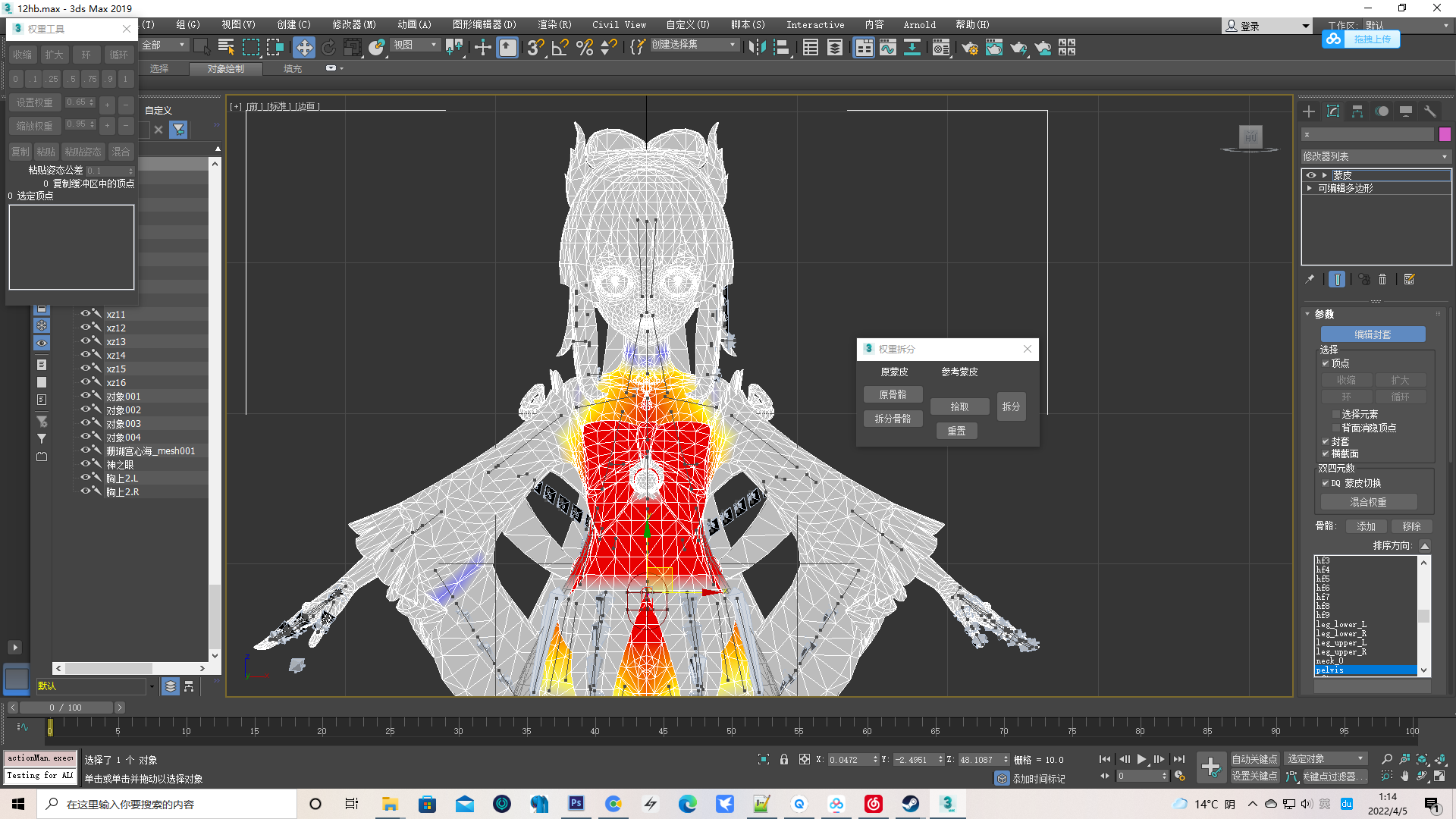Open the 选定对象 key filter dropdown
Image resolution: width=1456 pixels, height=819 pixels.
(x=1326, y=759)
